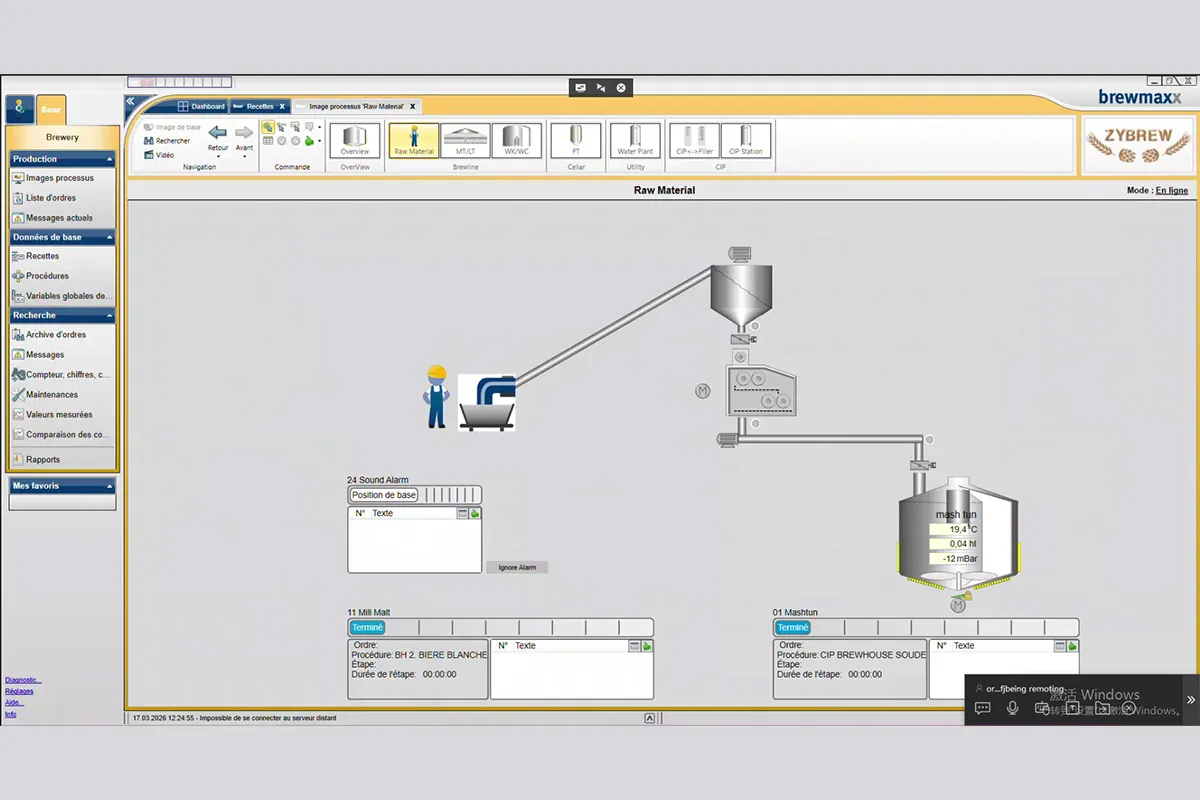
Task: Click the microphone icon in remoting panel
Action: point(1012,707)
